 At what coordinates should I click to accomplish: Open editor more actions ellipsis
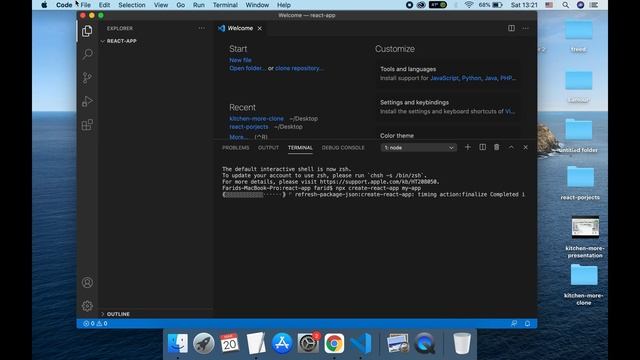coord(525,28)
